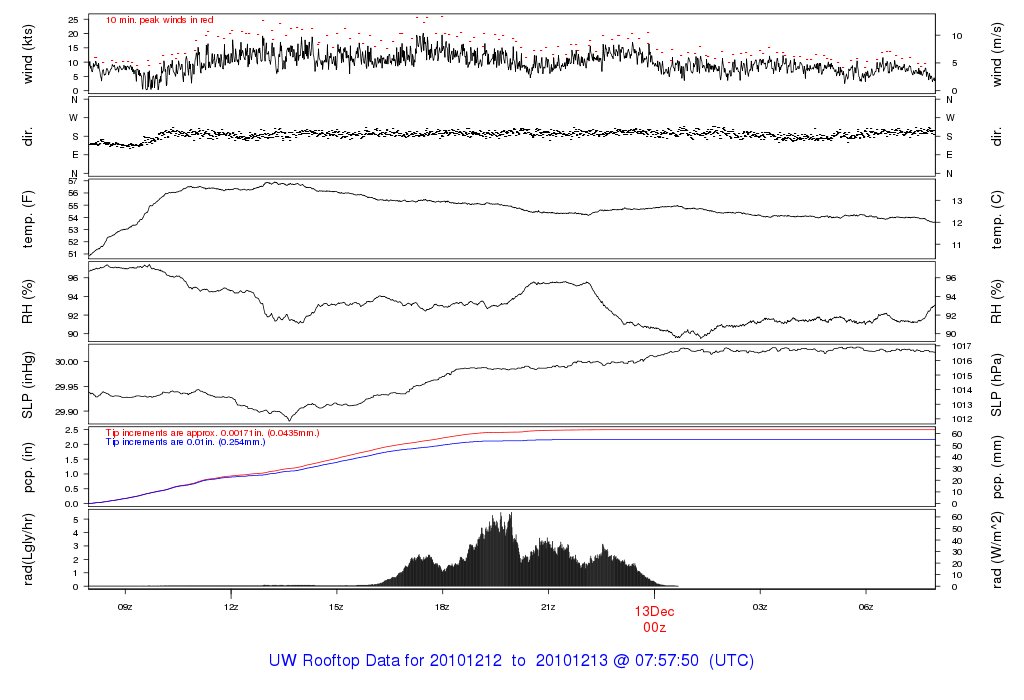Click the 'rad (W/m^2)' axis label
Image resolution: width=1024 pixels, height=700 pixels.
997,549
